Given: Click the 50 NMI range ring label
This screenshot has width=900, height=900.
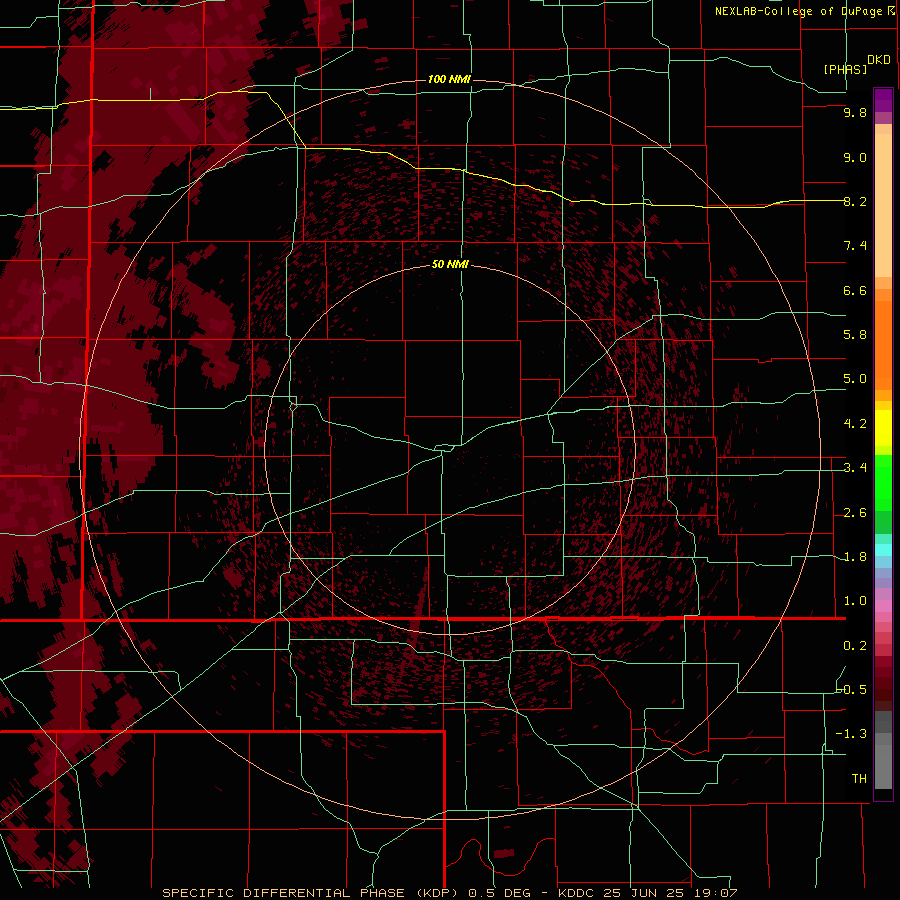Looking at the screenshot, I should [x=450, y=264].
